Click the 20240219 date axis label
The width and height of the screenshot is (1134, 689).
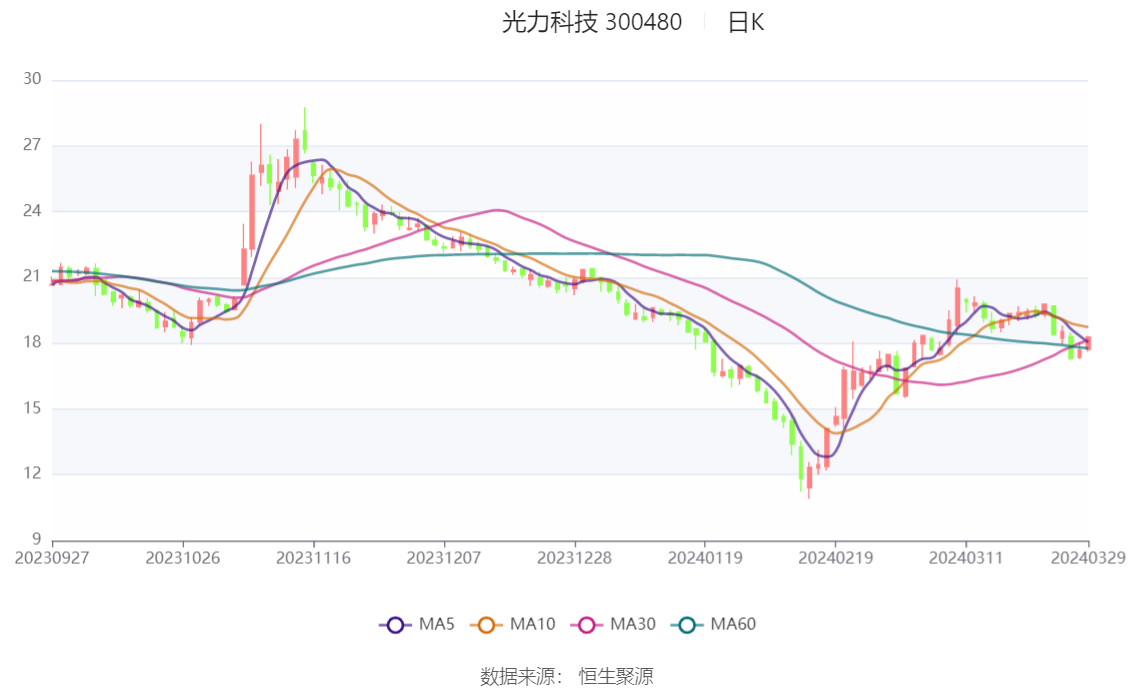(x=835, y=558)
